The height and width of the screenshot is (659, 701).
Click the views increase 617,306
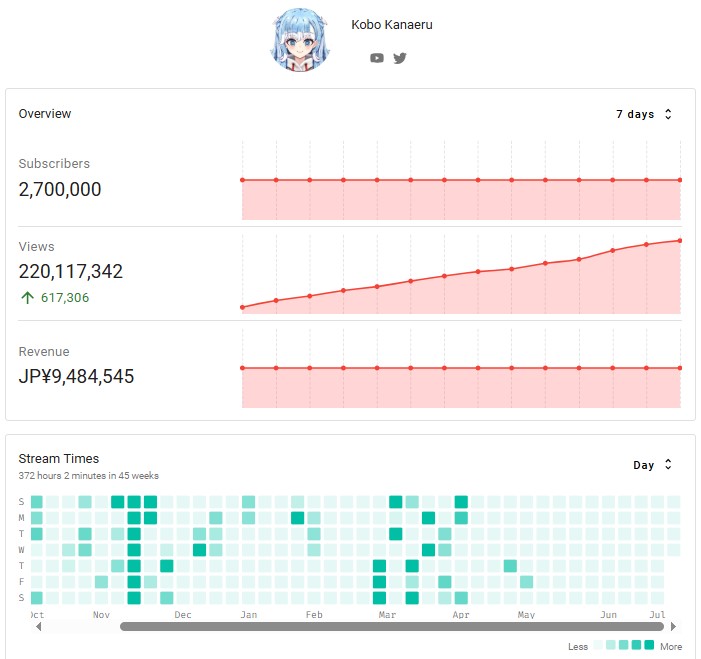[65, 298]
